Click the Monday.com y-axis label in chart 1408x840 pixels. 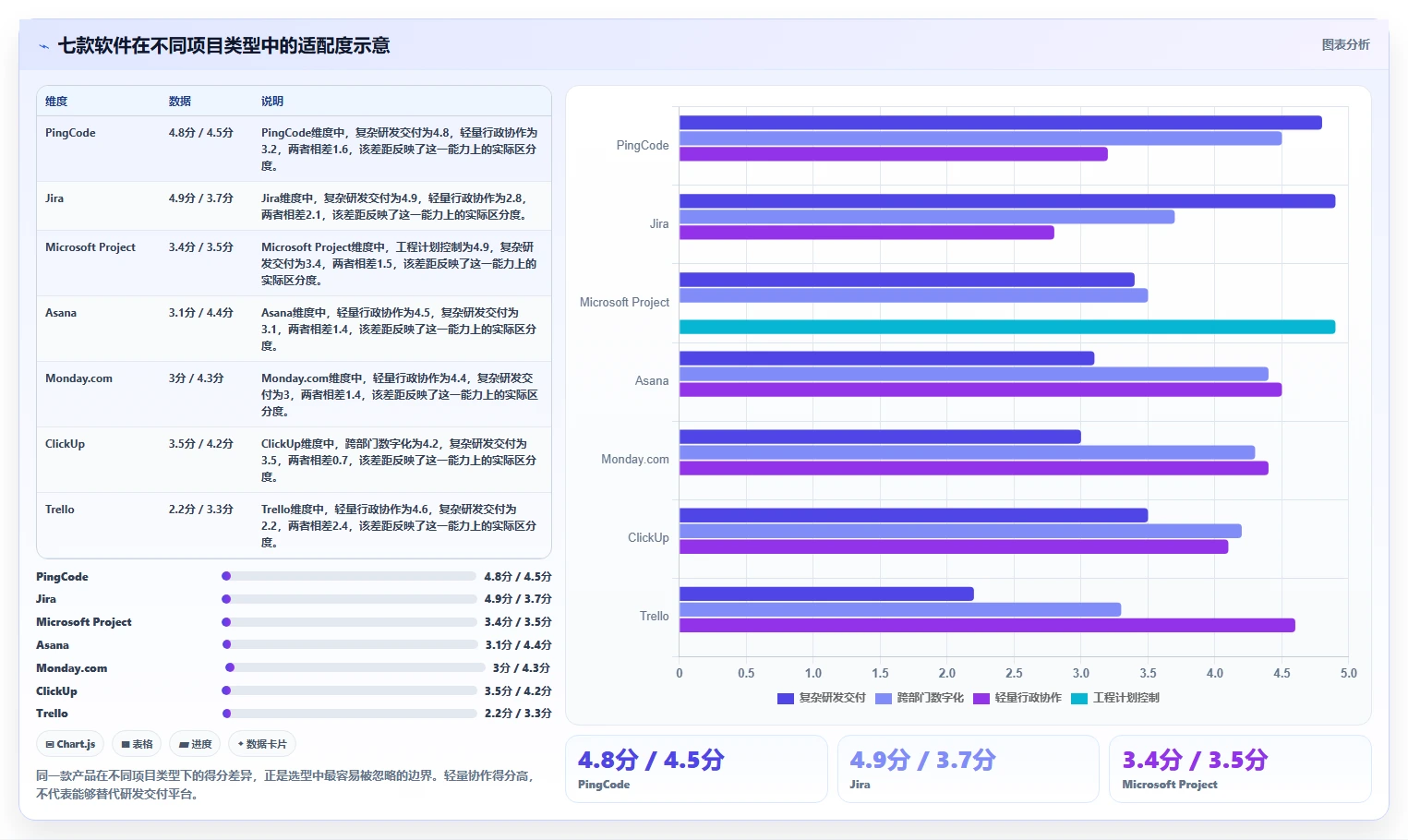(x=635, y=459)
